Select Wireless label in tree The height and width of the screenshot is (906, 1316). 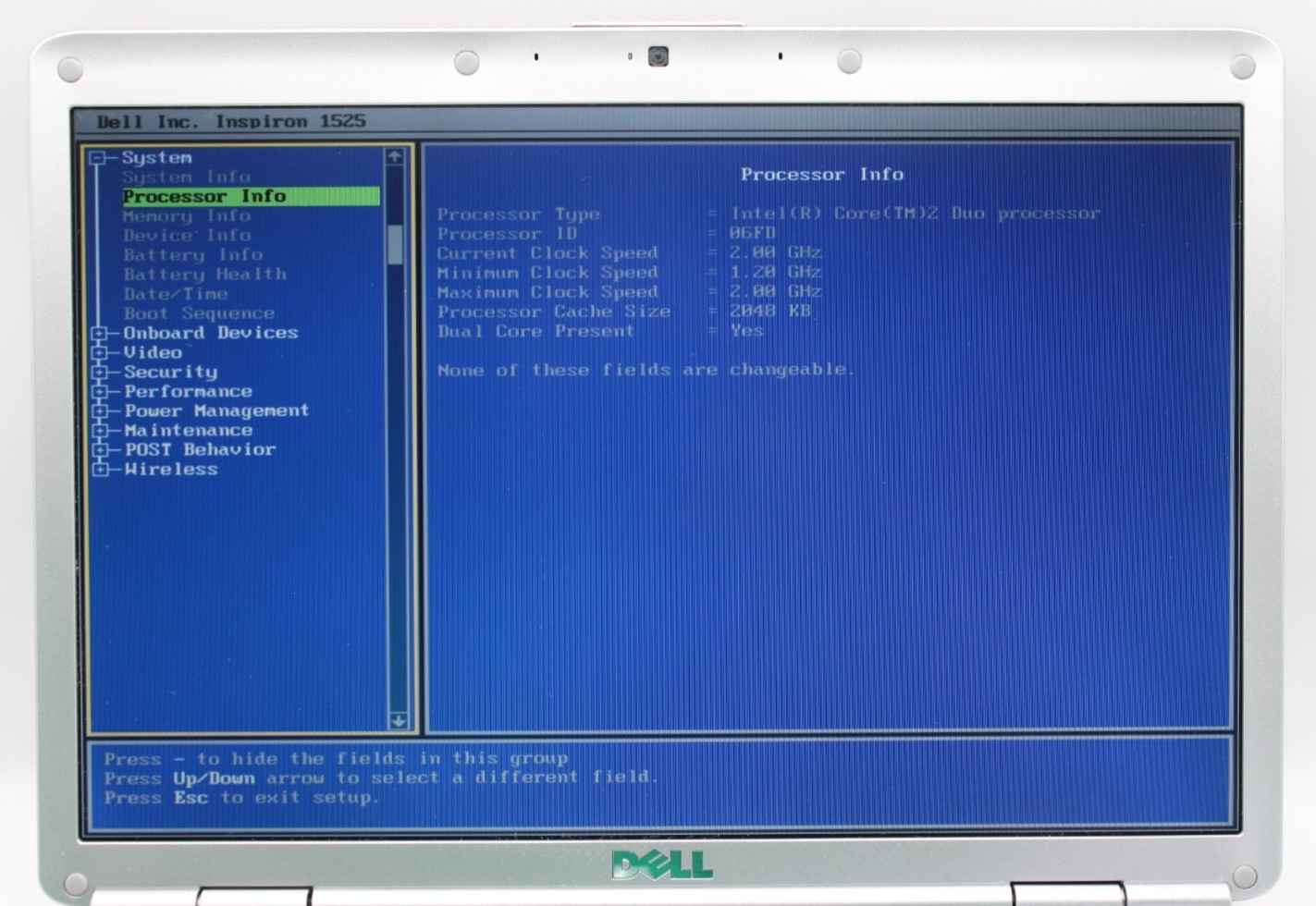tap(171, 469)
